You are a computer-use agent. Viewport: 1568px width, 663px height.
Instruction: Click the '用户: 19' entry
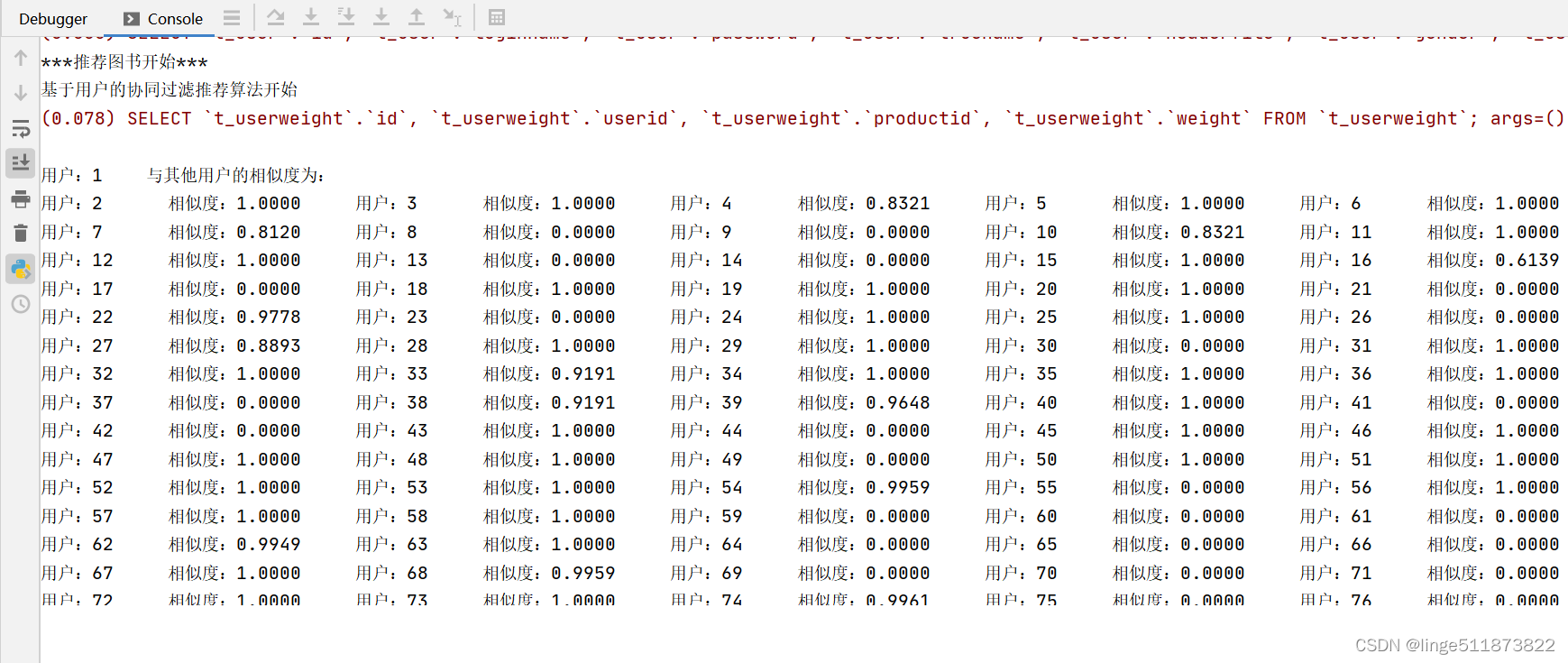(x=706, y=289)
